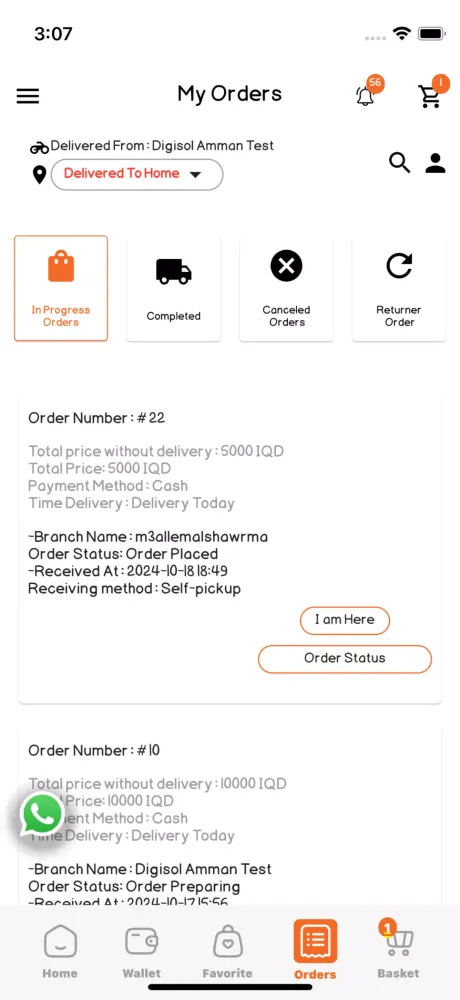The height and width of the screenshot is (1000, 460).
Task: Open the Wallet tab
Action: (142, 952)
